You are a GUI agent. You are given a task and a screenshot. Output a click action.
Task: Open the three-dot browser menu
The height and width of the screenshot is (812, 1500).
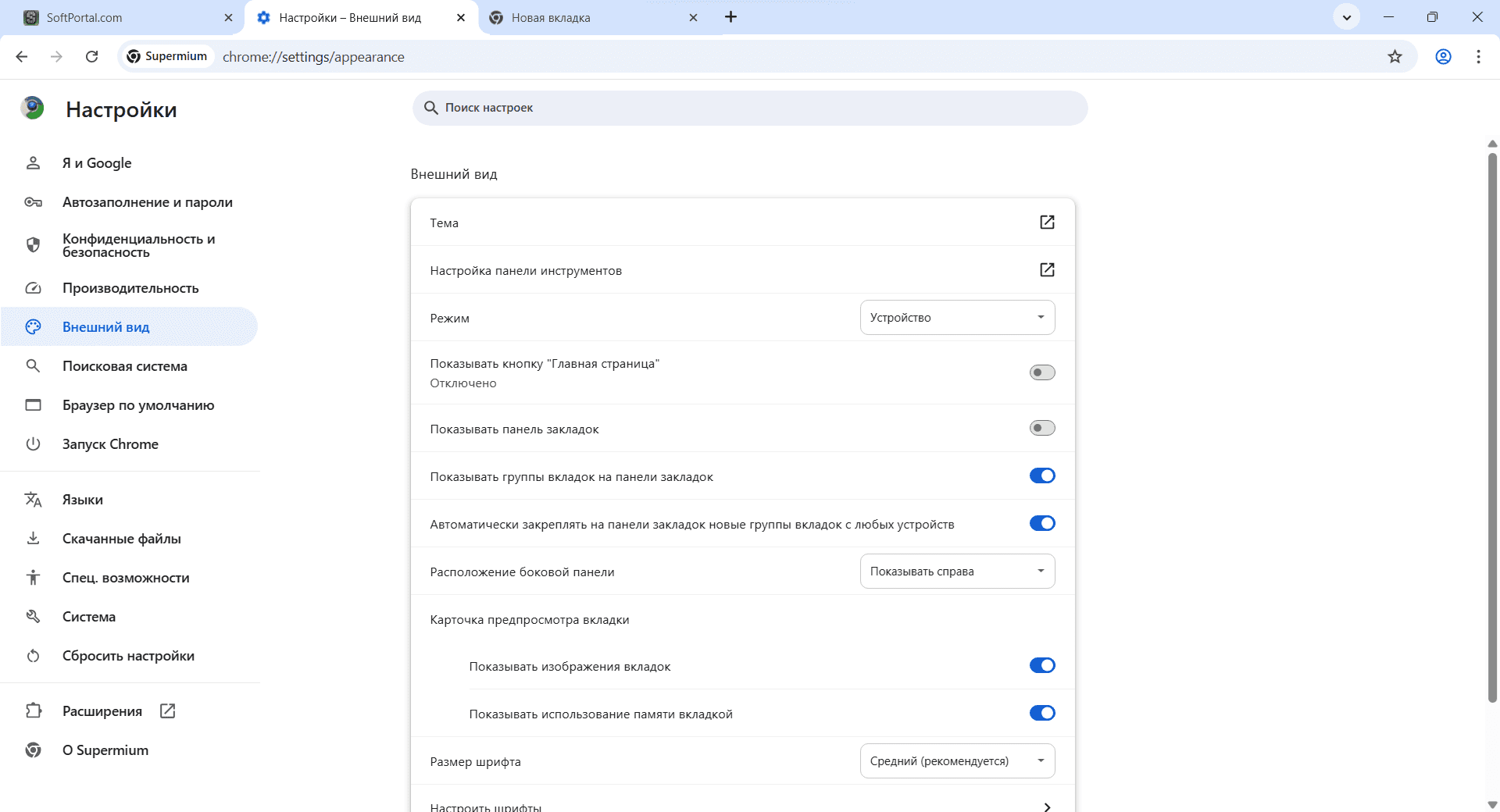click(x=1478, y=56)
